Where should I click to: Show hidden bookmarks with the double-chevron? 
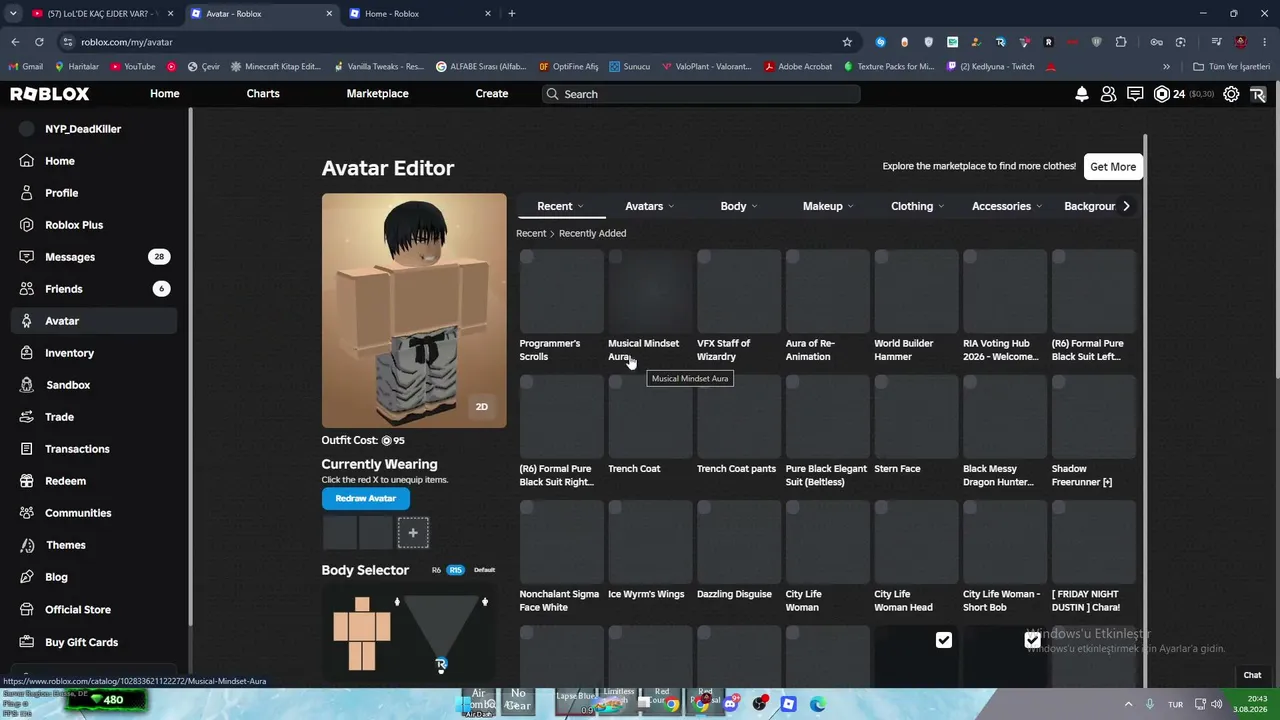(1166, 67)
